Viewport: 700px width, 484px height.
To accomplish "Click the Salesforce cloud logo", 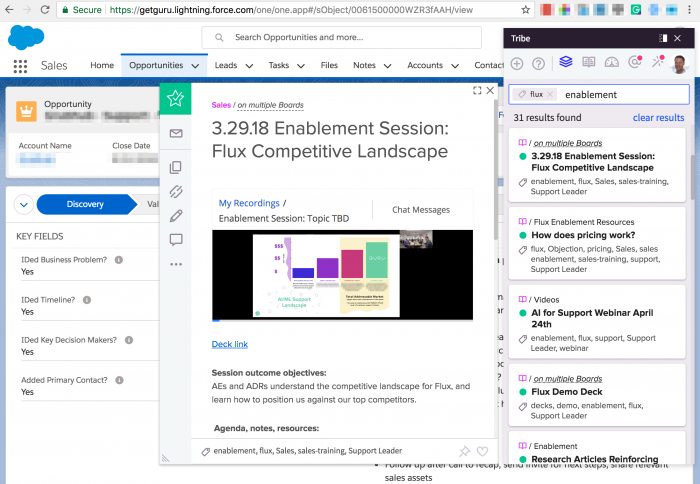I will coord(26,38).
